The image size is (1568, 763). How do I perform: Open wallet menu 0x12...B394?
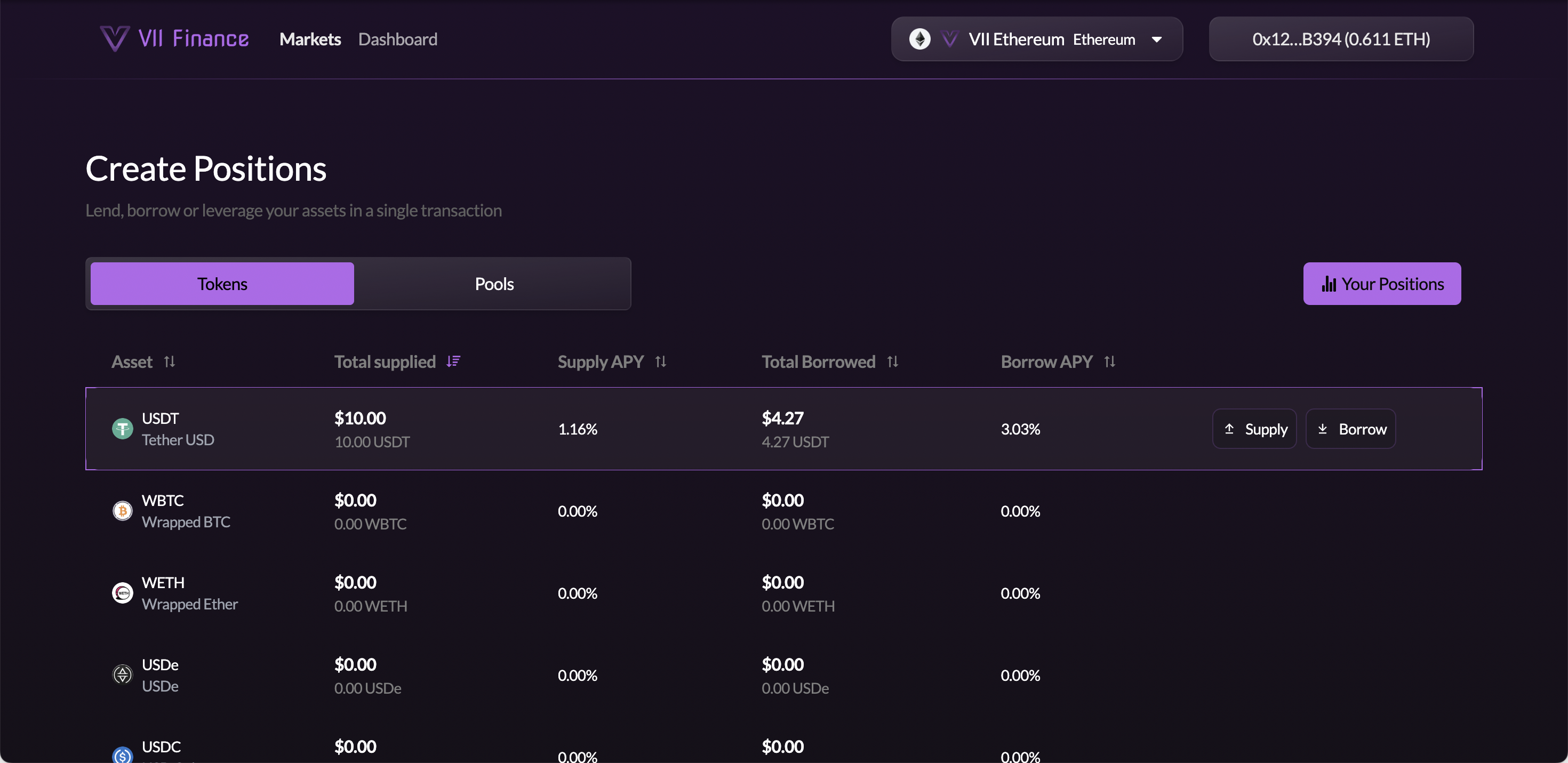(1341, 39)
